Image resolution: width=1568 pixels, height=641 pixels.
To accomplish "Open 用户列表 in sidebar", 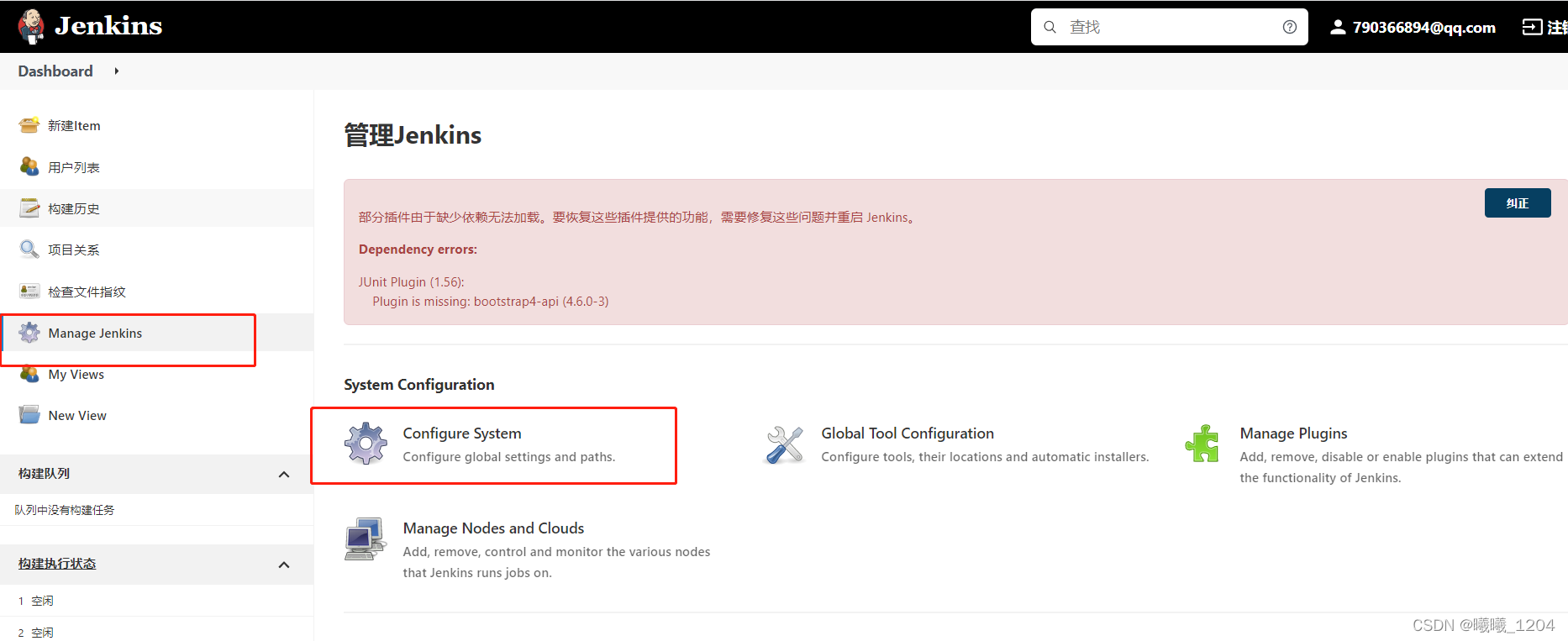I will 74,167.
